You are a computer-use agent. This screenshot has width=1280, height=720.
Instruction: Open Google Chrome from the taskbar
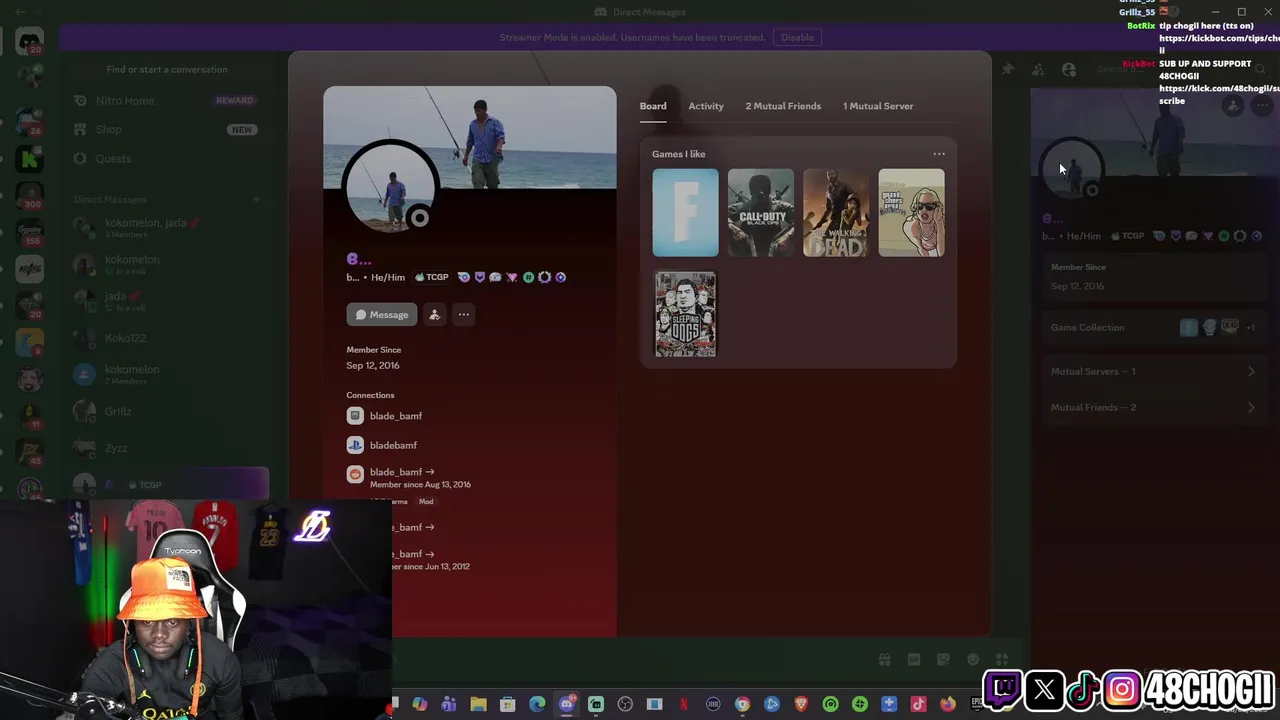(742, 705)
